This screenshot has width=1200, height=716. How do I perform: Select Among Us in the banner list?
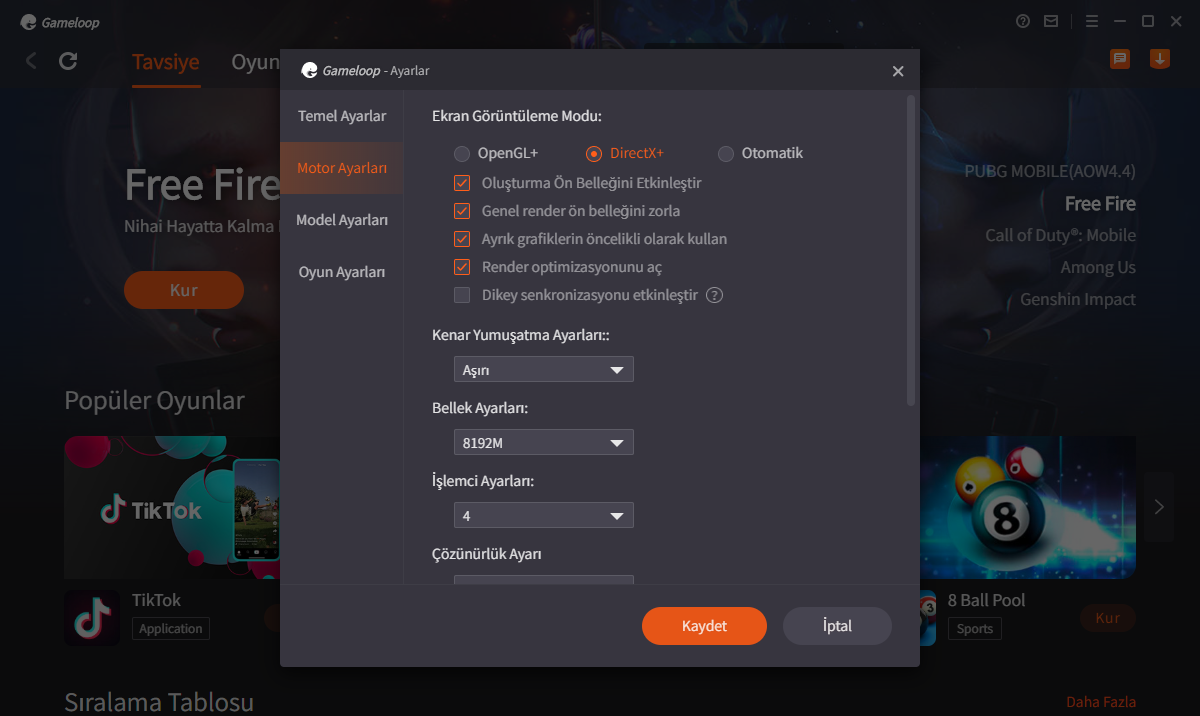click(1098, 267)
